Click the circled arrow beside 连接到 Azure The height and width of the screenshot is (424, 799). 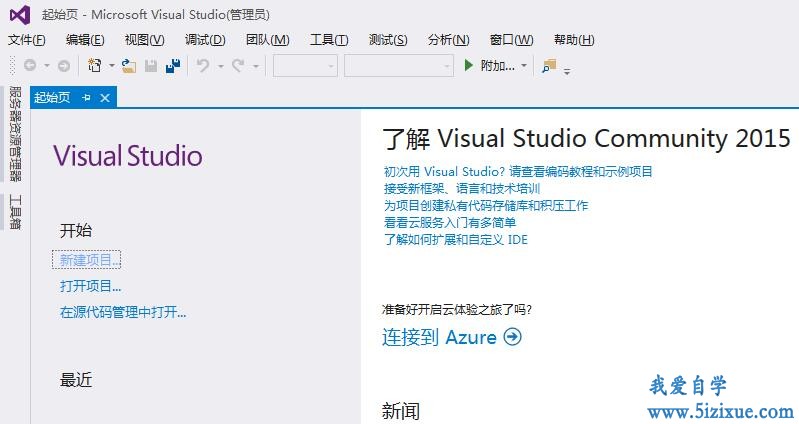[513, 336]
